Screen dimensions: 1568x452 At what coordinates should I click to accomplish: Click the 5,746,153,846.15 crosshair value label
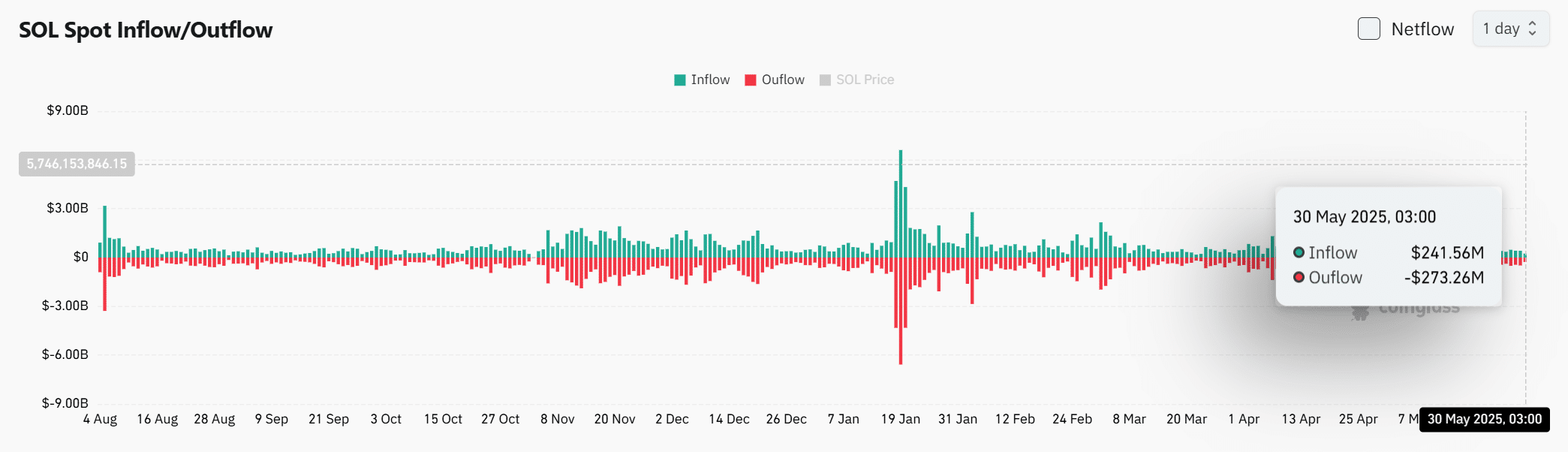[77, 164]
